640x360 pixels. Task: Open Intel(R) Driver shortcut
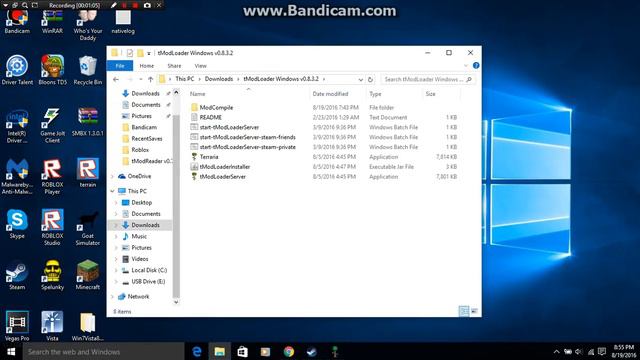pos(17,126)
